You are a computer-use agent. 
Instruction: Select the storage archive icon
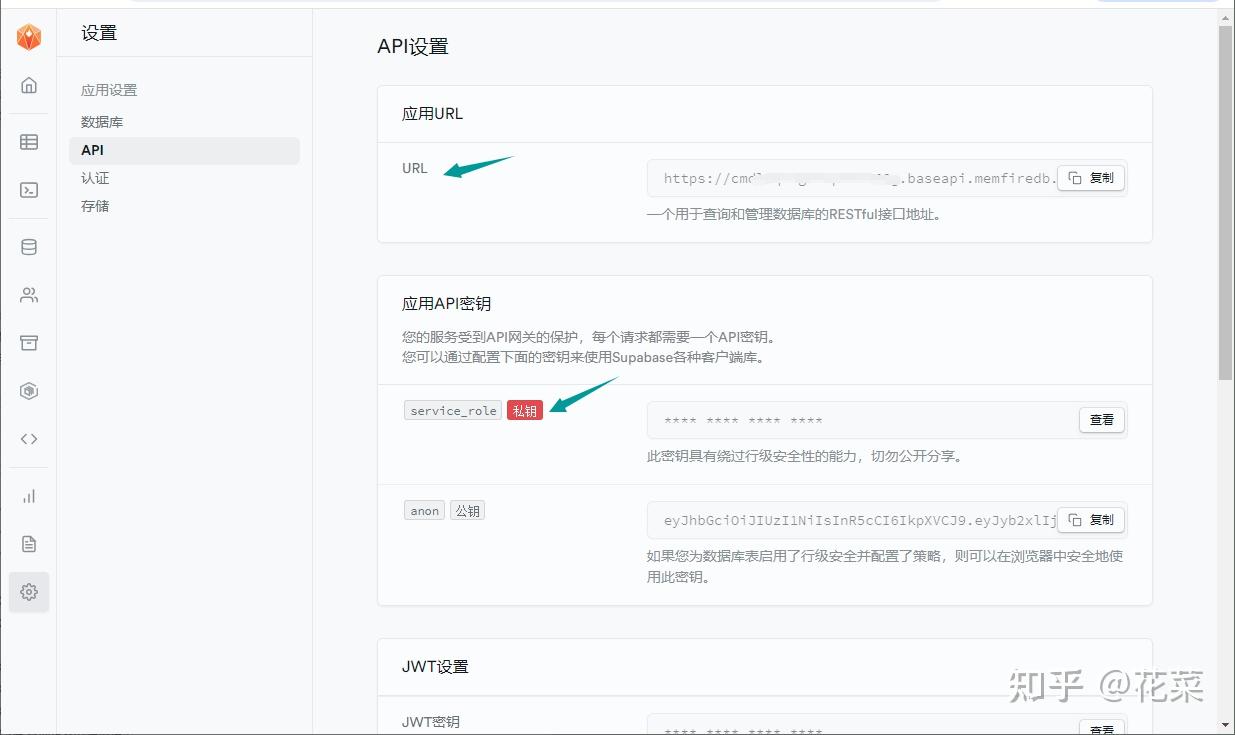pos(28,342)
